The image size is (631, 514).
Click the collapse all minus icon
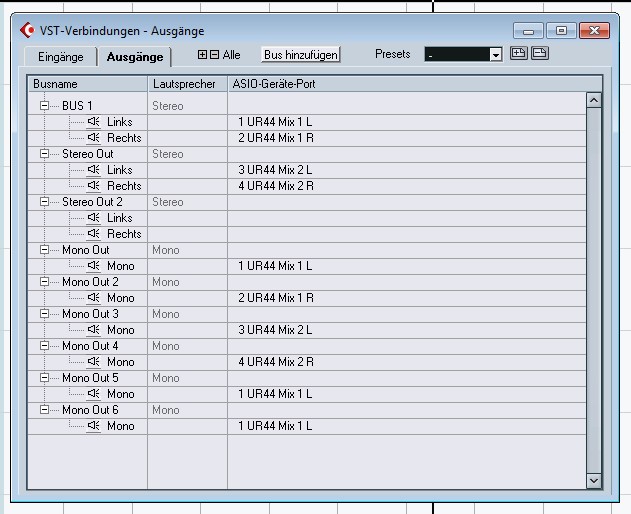coord(214,54)
